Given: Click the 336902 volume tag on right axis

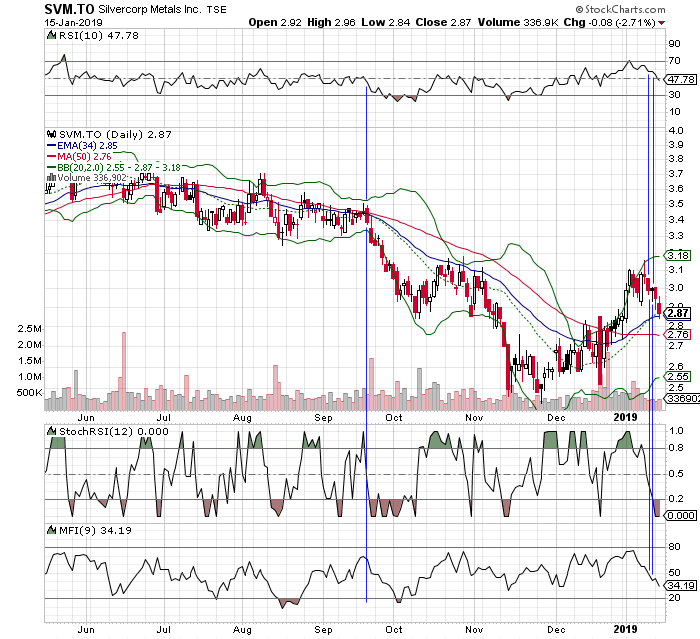Looking at the screenshot, I should pyautogui.click(x=683, y=398).
